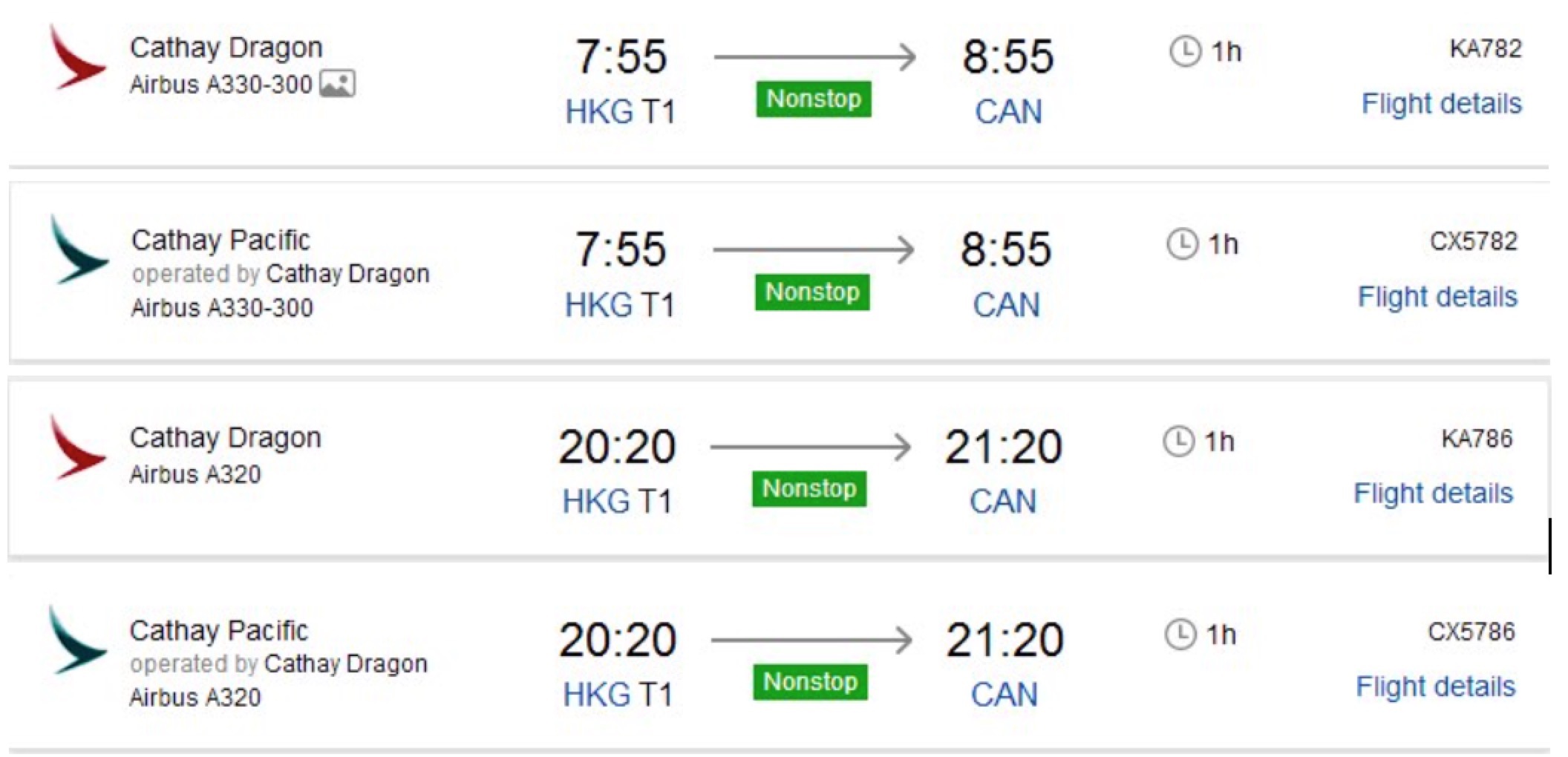Click the Cathay Pacific logo for CX5786
The image size is (1568, 757).
coord(77,640)
